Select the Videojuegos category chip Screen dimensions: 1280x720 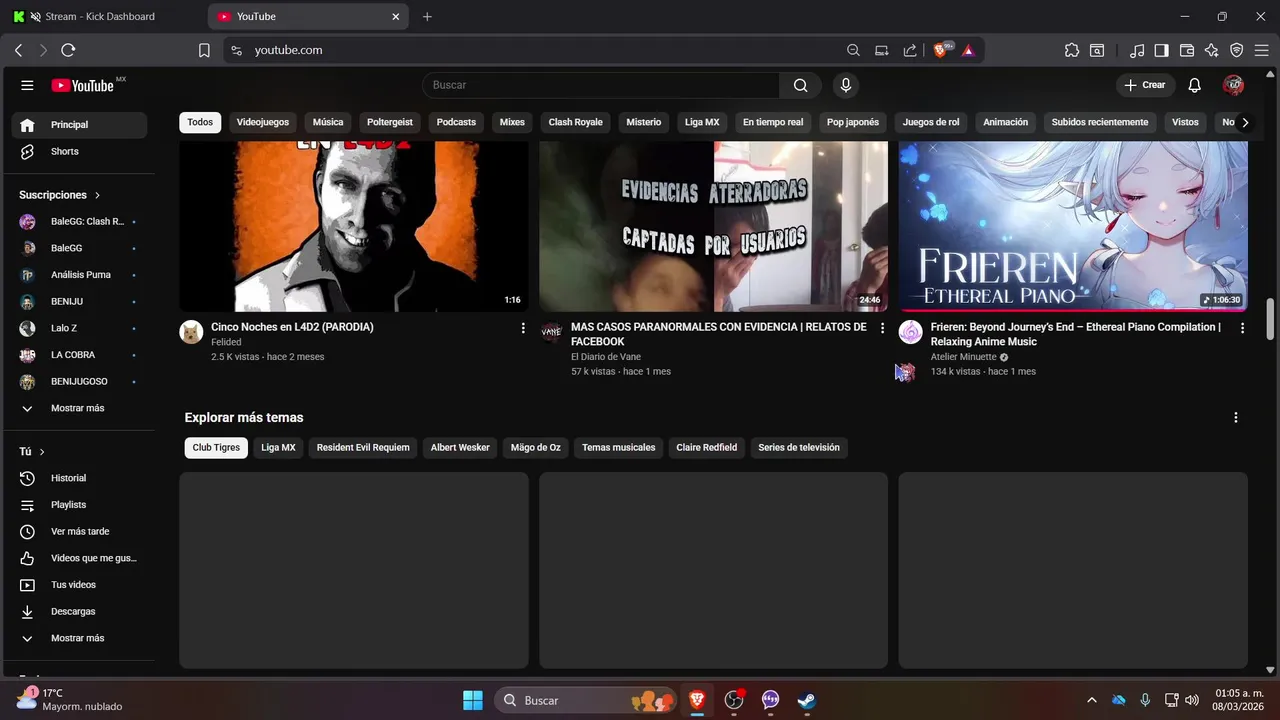[x=263, y=122]
